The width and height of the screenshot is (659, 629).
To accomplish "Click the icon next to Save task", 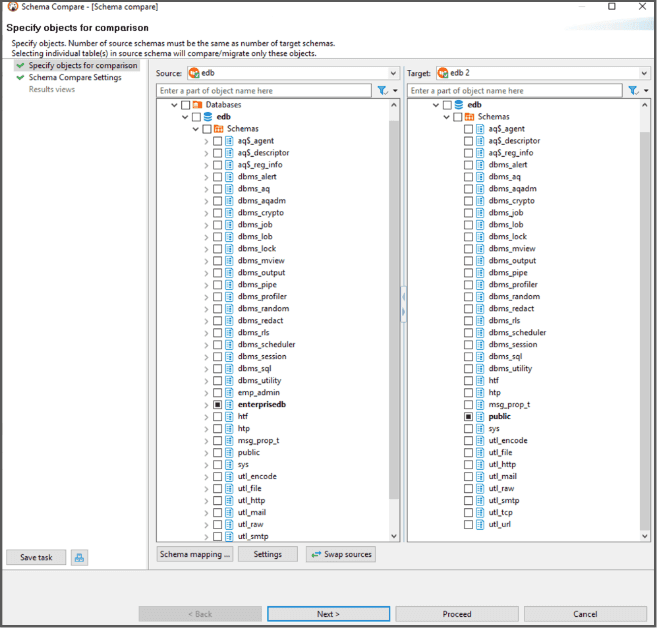I will (80, 557).
